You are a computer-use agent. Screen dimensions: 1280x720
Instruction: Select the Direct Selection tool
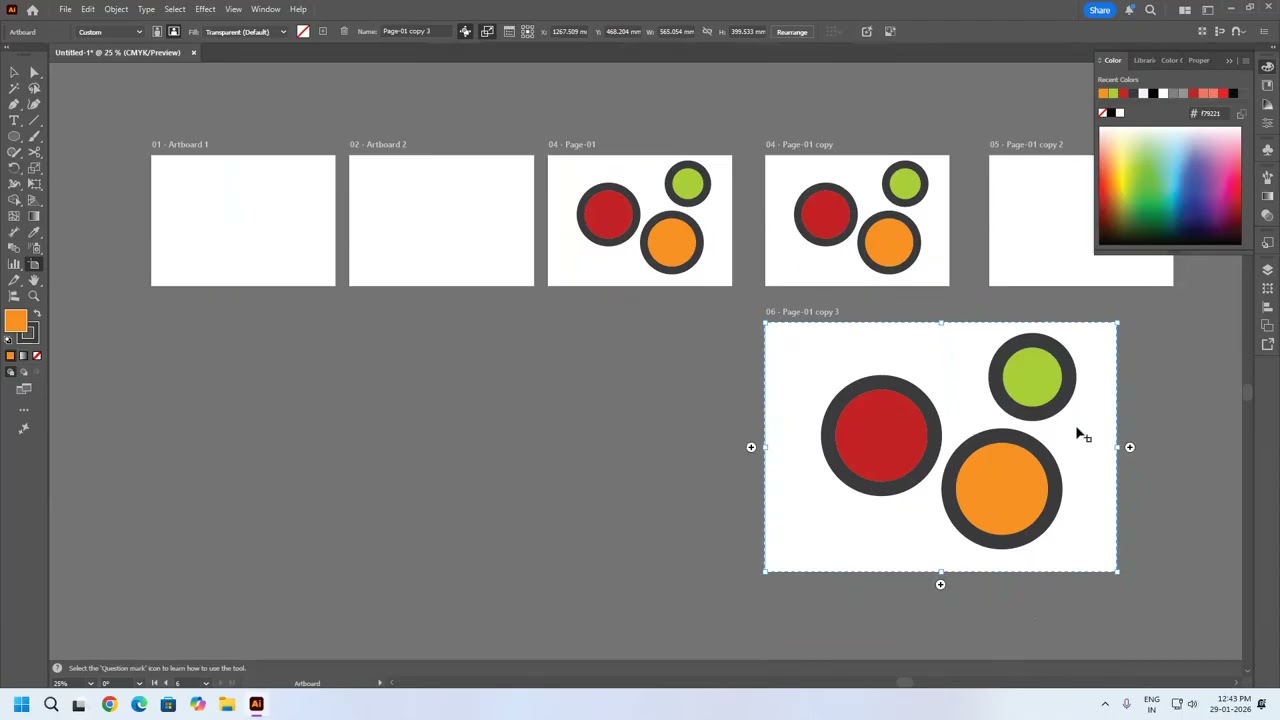(x=34, y=72)
